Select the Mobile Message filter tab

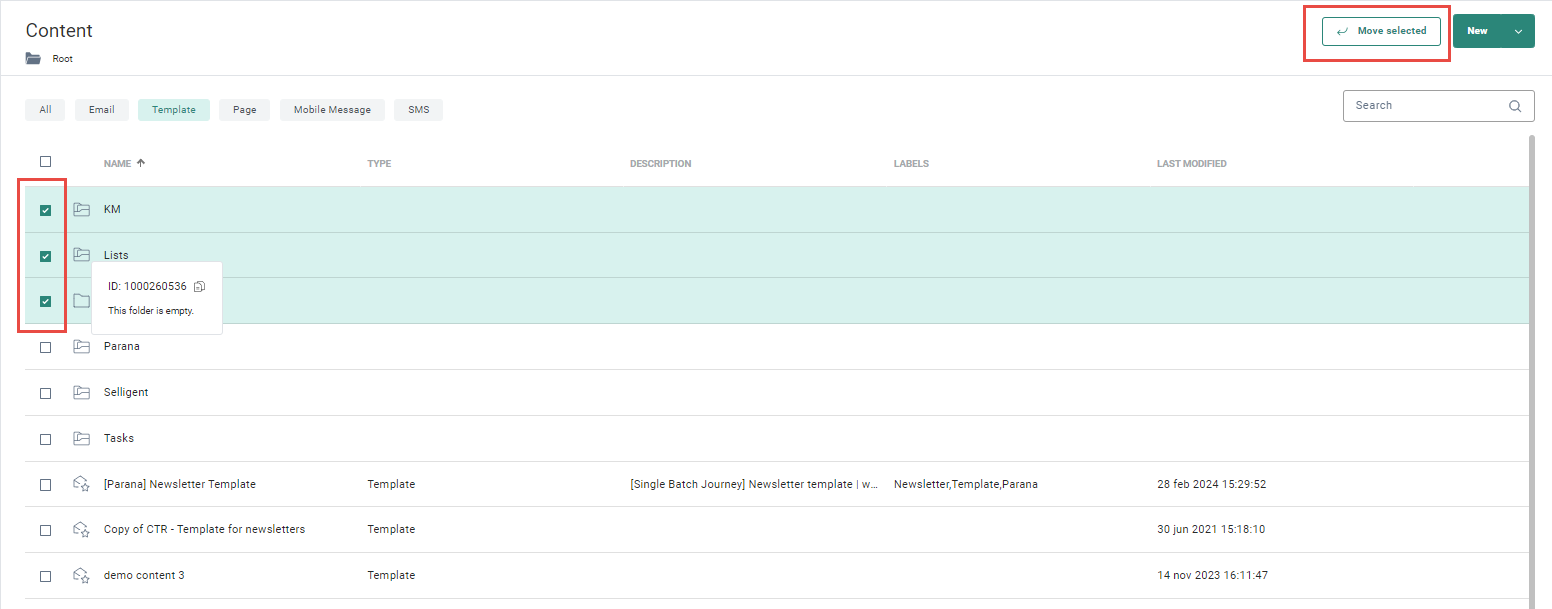332,110
